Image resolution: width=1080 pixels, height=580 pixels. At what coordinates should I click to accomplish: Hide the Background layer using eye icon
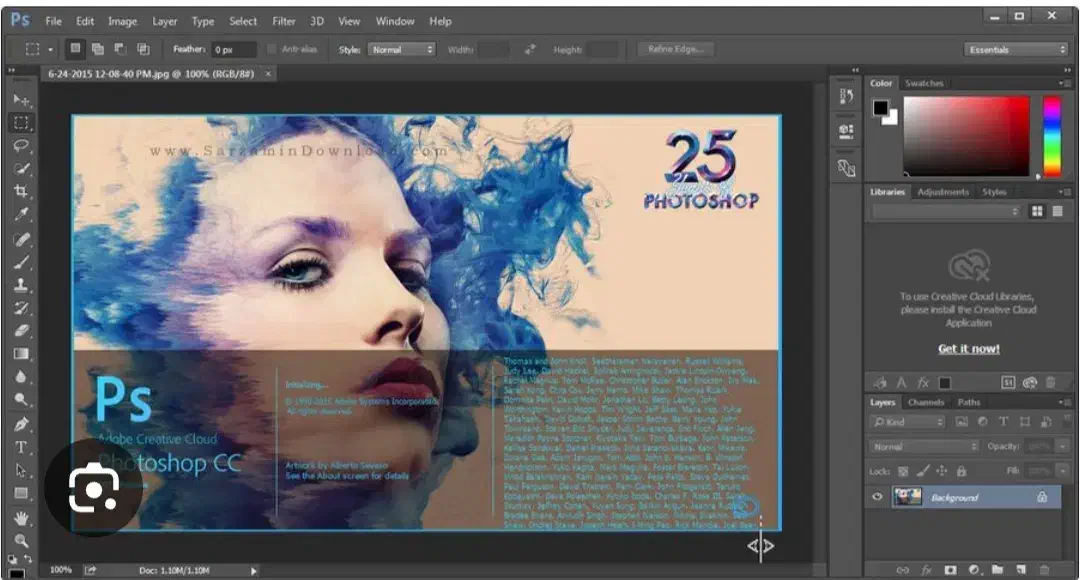coord(878,497)
